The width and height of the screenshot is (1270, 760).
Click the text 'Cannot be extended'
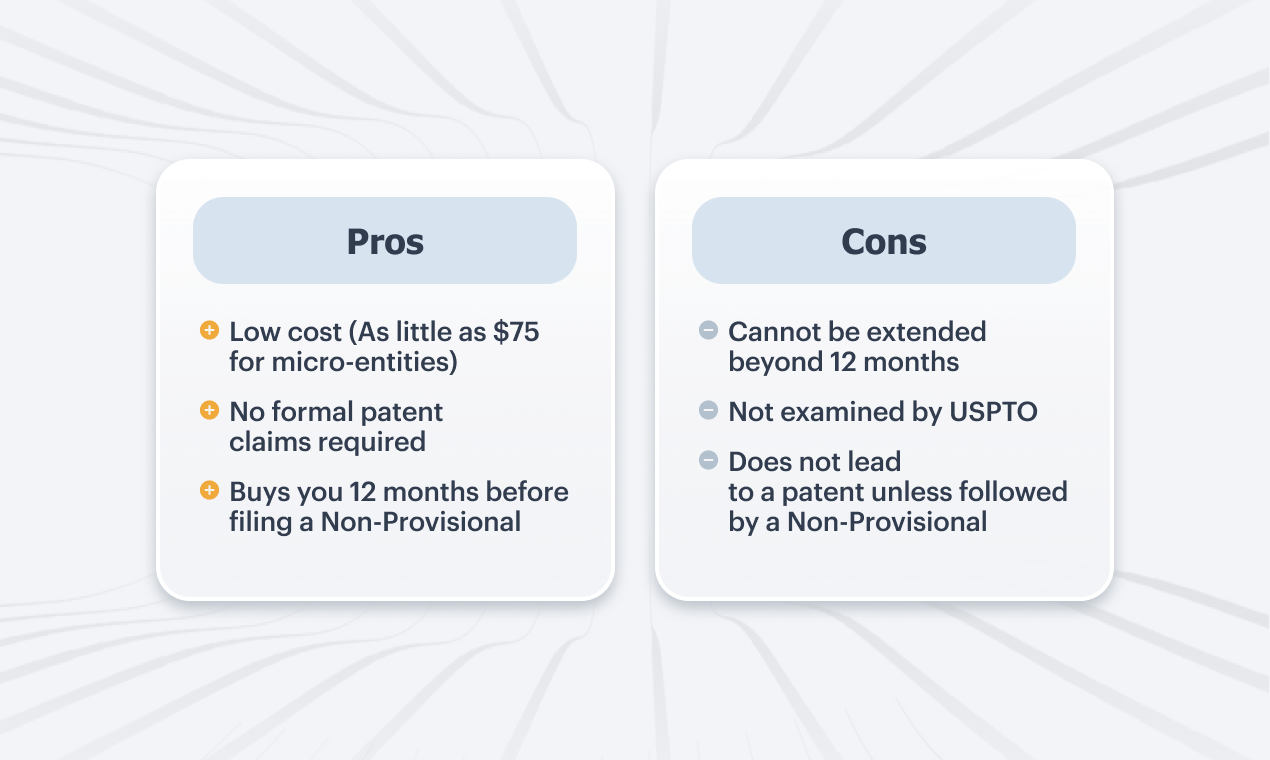pos(857,331)
